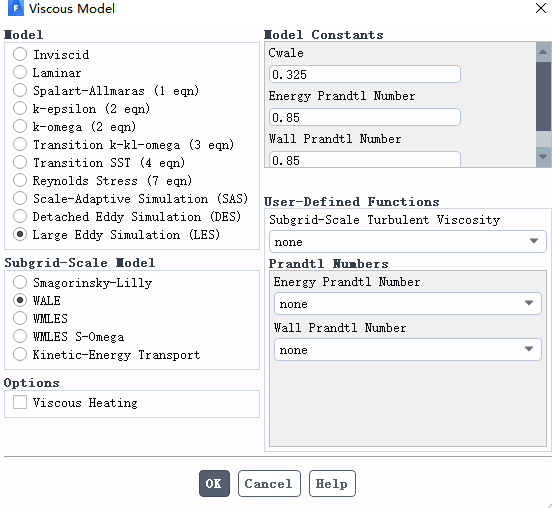Open the Wall Prandtl Number UDF dropdown

coord(408,350)
